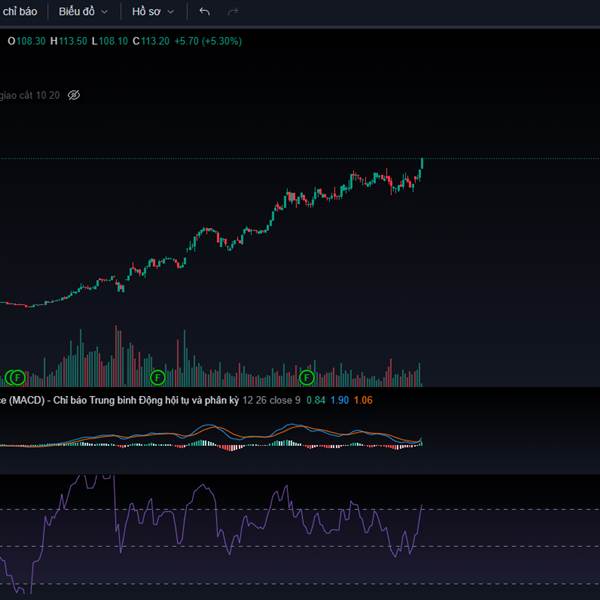
Task: Open the Biểu đồ dropdown
Action: [83, 12]
